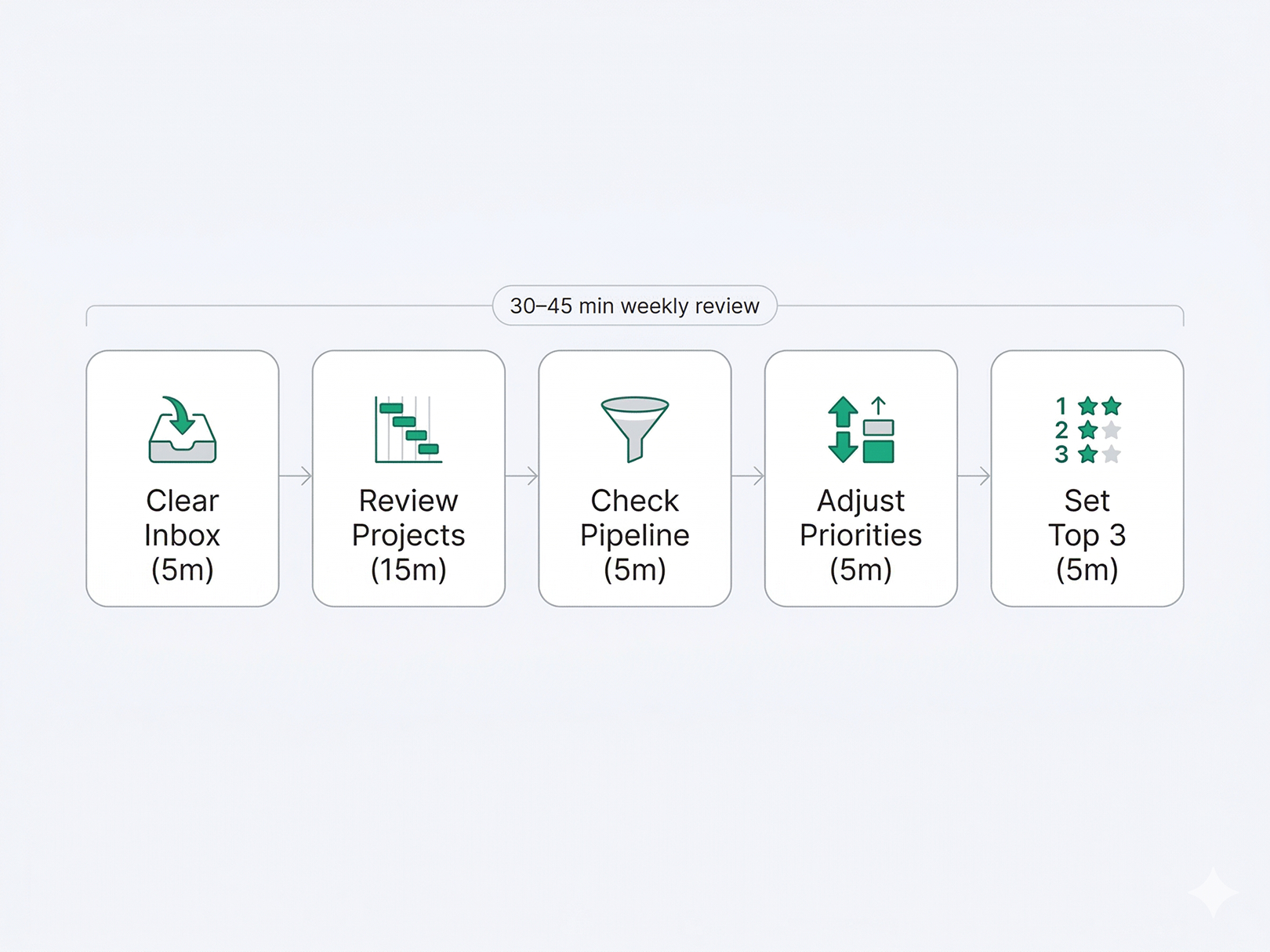Select the "Adjust Priorities (5m)" label text
1270x952 pixels.
861,535
